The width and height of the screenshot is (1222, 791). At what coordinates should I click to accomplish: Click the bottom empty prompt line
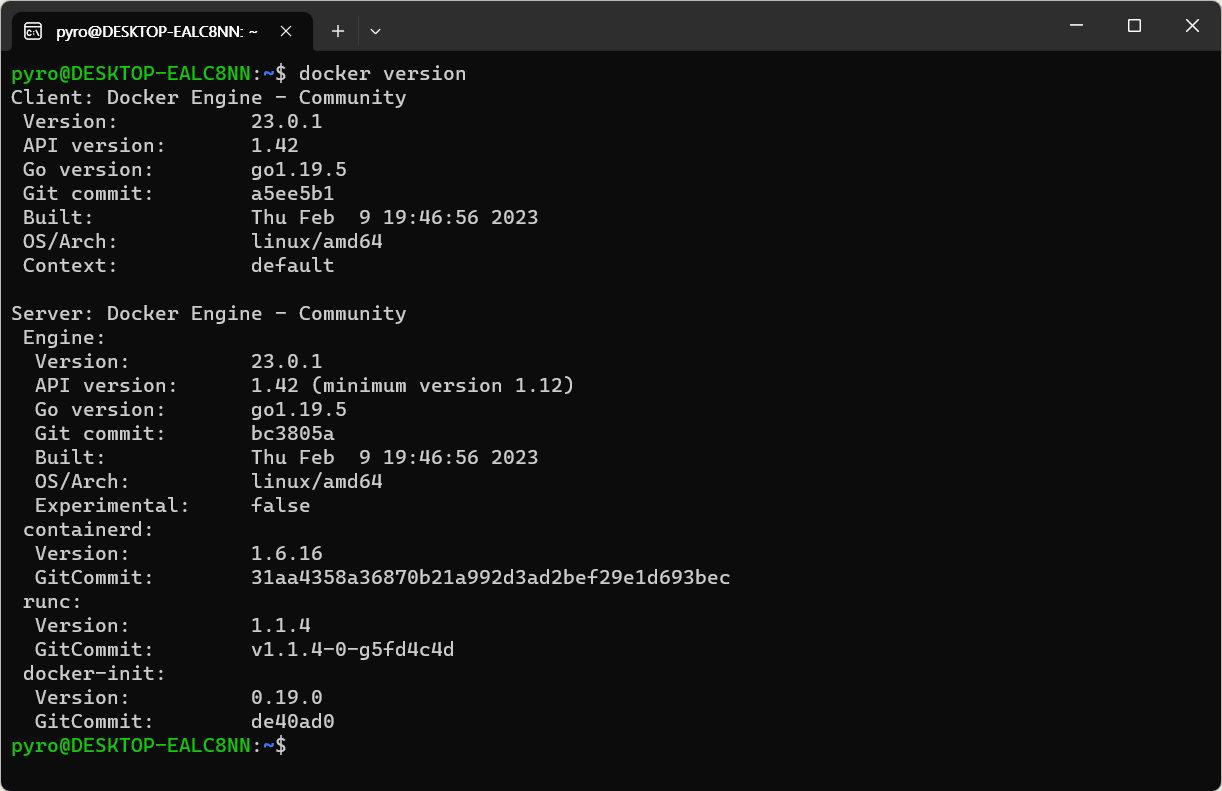point(149,746)
